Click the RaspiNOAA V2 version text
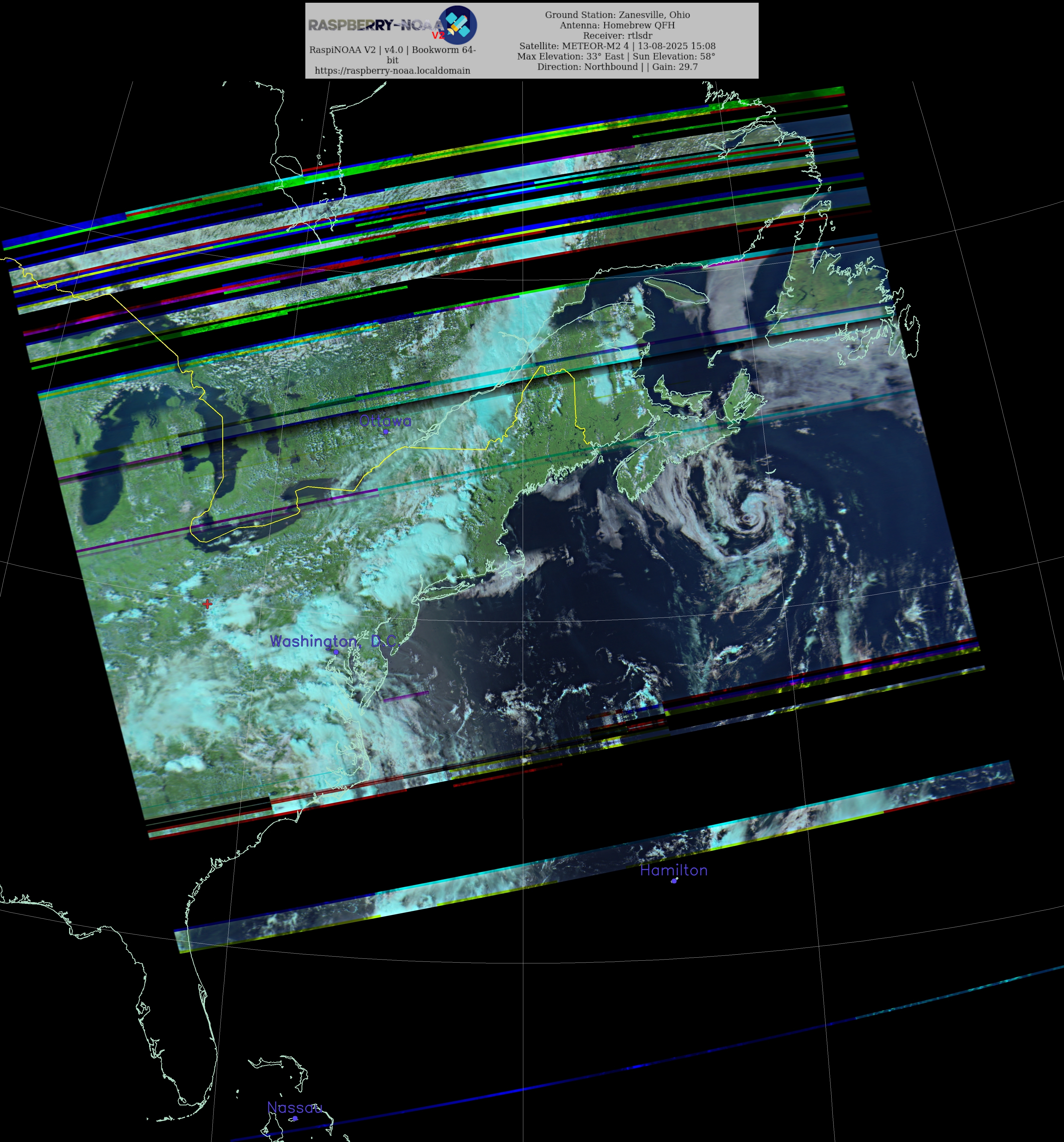 tap(392, 50)
